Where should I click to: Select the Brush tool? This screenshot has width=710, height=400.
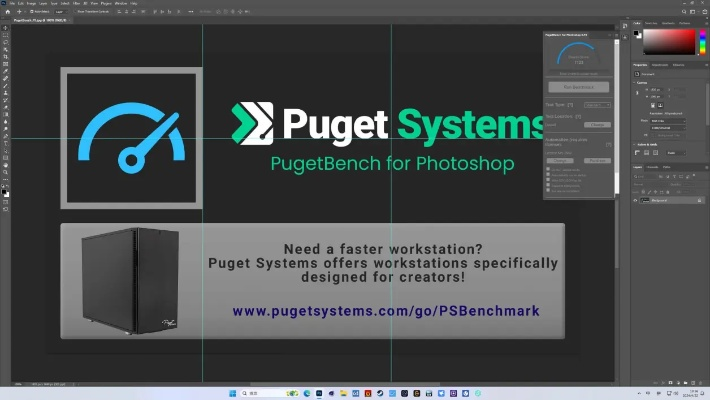[x=5, y=85]
